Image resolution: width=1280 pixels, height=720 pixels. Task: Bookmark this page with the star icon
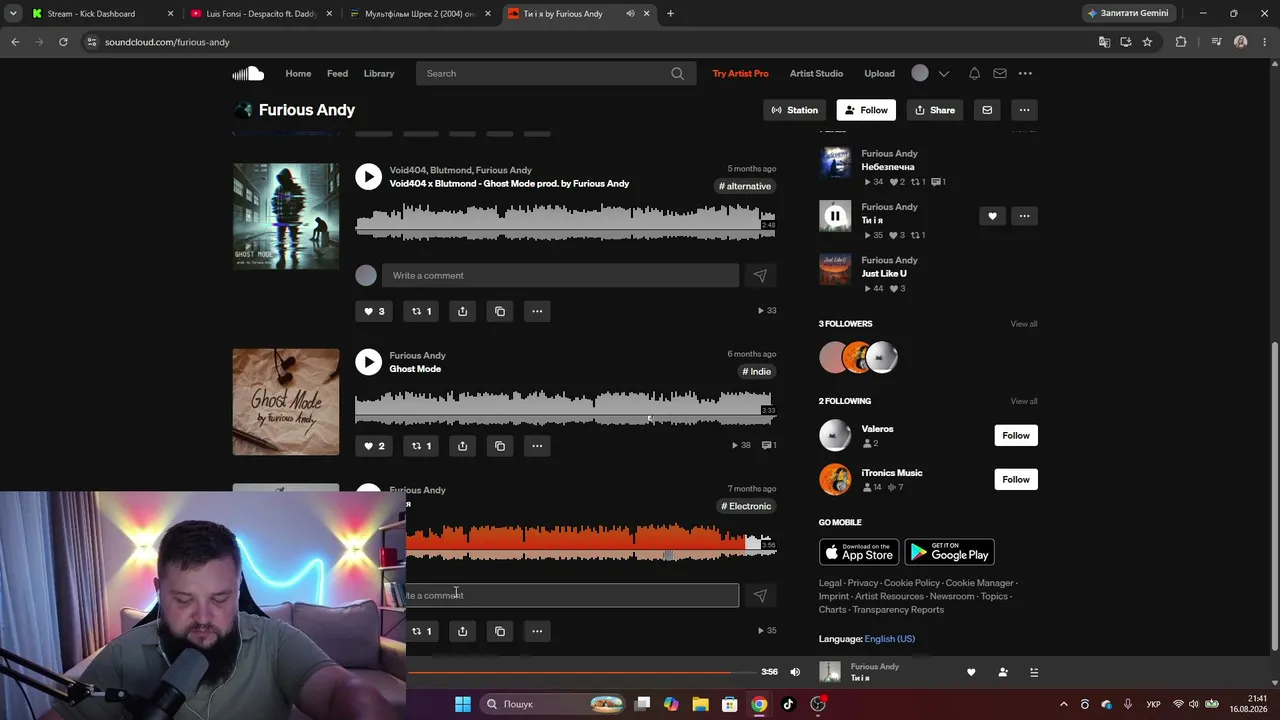[x=1147, y=42]
